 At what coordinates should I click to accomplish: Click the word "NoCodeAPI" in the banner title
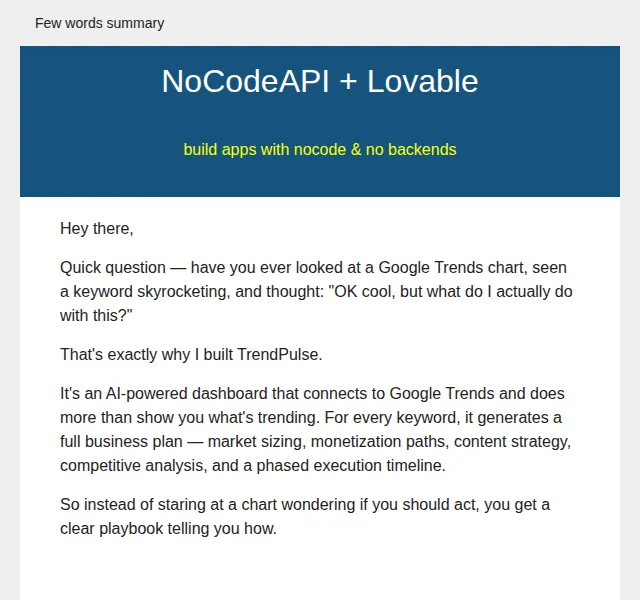coord(245,81)
